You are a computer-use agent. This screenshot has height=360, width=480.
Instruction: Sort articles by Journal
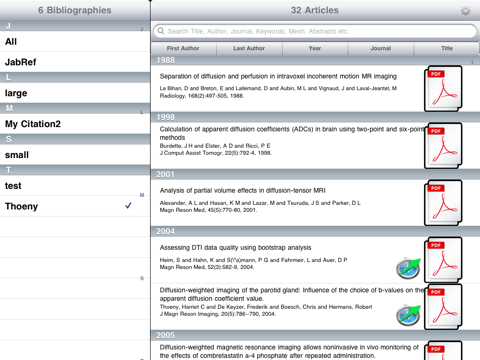(x=381, y=48)
